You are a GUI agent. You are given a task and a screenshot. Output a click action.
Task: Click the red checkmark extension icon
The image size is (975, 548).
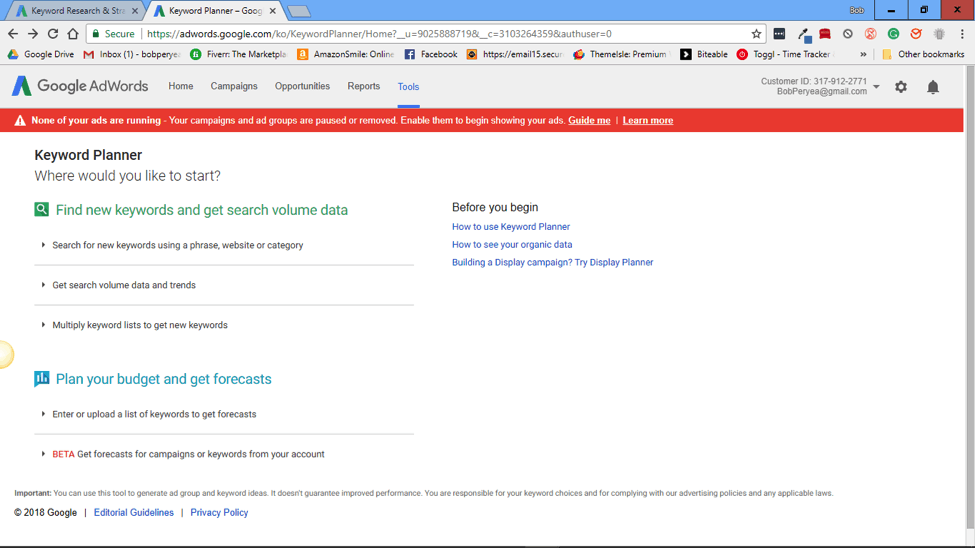coord(916,34)
